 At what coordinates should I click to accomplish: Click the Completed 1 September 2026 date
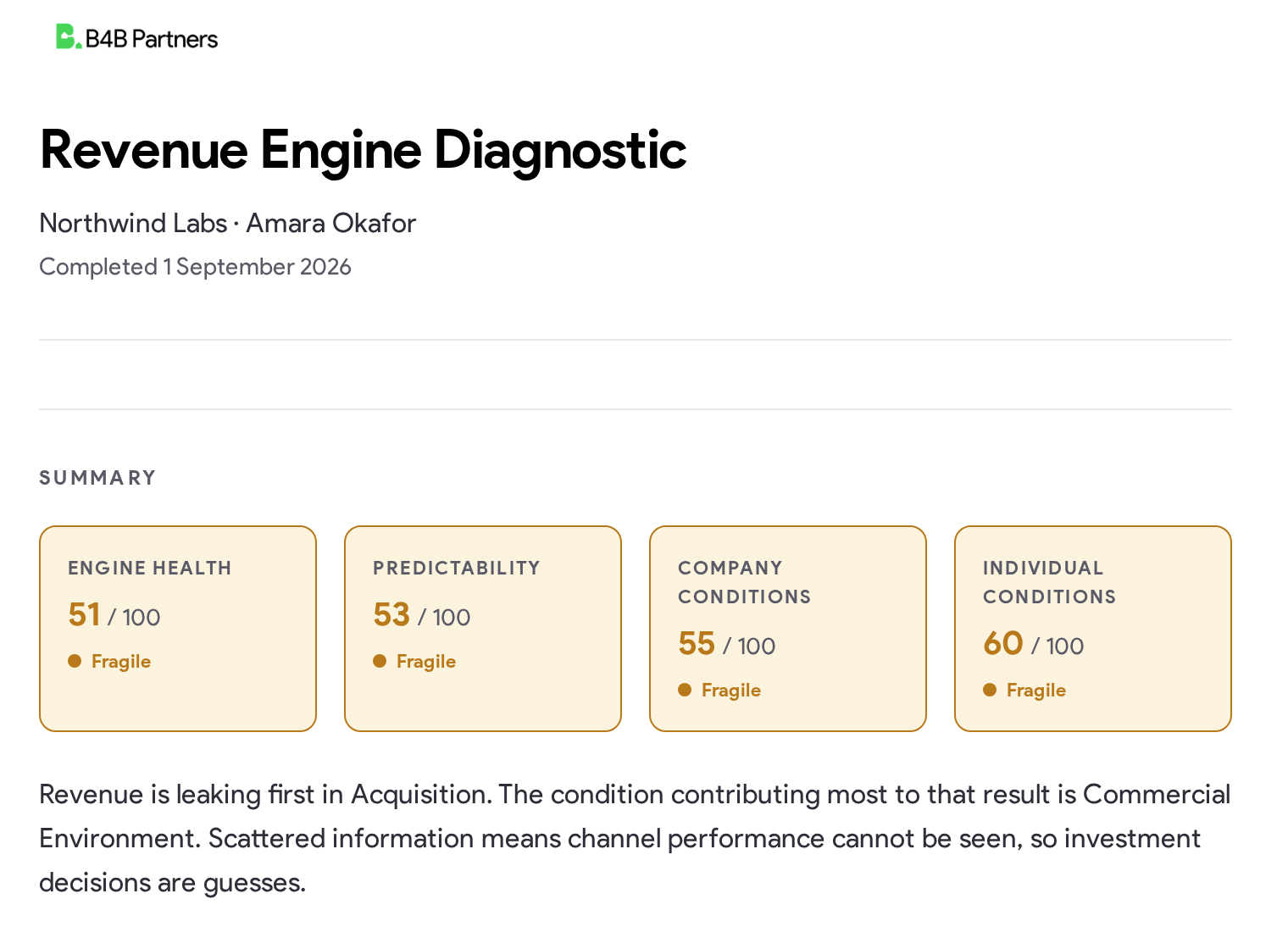point(195,267)
